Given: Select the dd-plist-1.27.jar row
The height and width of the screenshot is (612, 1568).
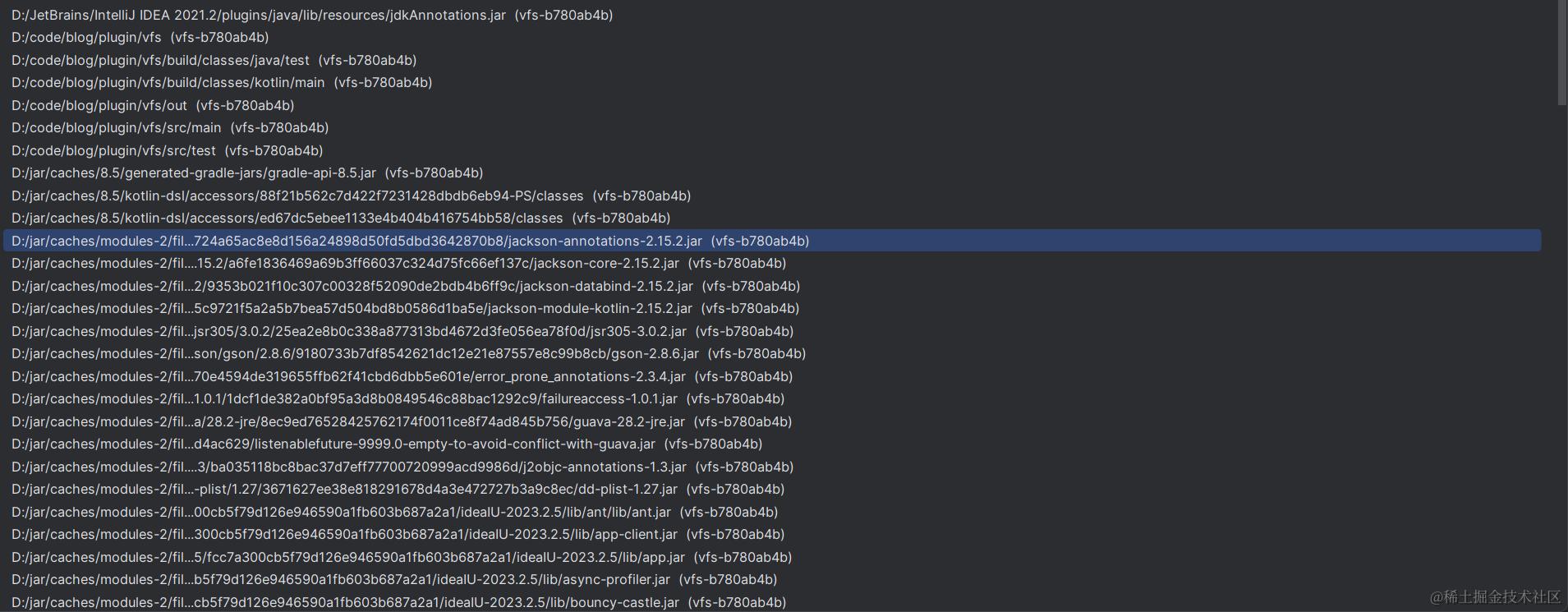Looking at the screenshot, I should (x=772, y=489).
